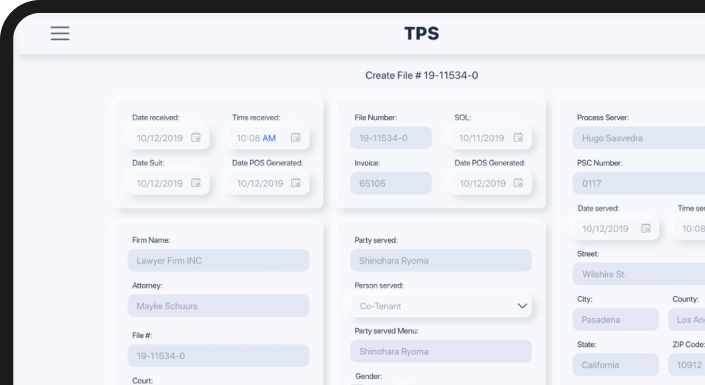Open calendar icon in Date received field
The height and width of the screenshot is (385, 705).
tap(196, 138)
